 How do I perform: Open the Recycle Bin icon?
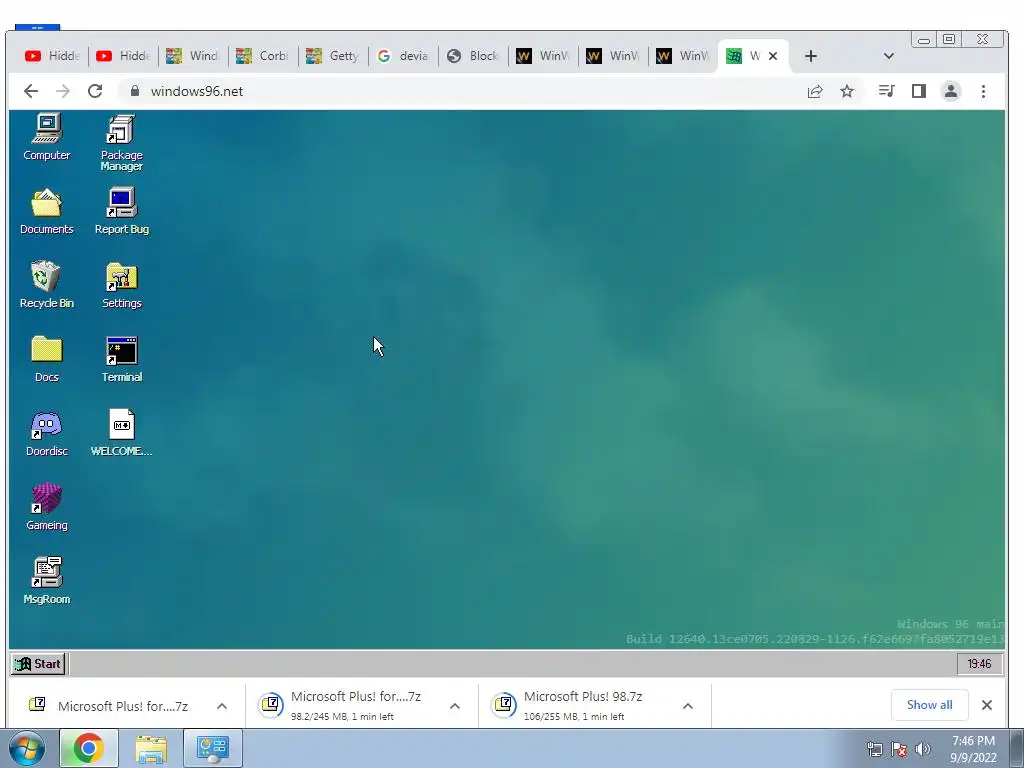(46, 285)
